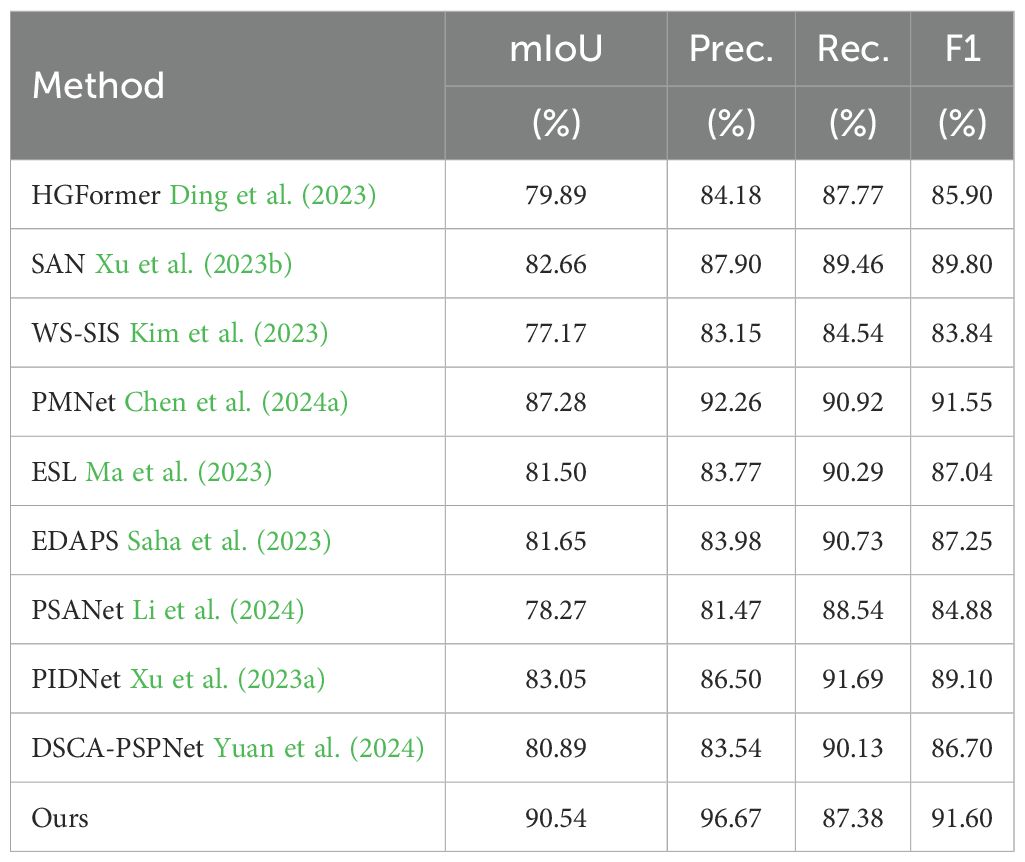Click the mIoU column header
Screen dimensions: 1025x862
[x=556, y=49]
